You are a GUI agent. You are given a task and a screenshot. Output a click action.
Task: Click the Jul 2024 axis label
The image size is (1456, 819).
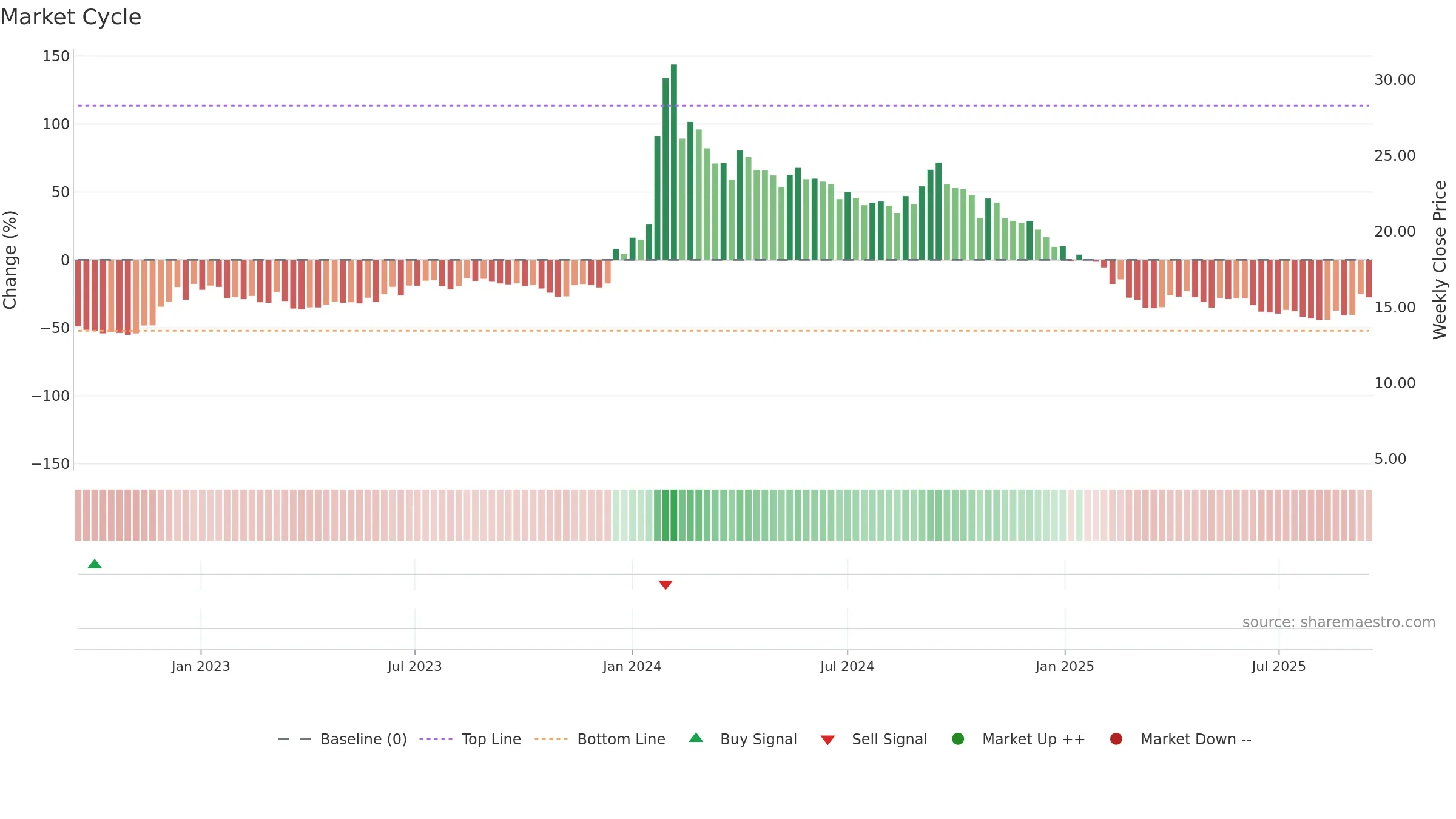point(848,667)
